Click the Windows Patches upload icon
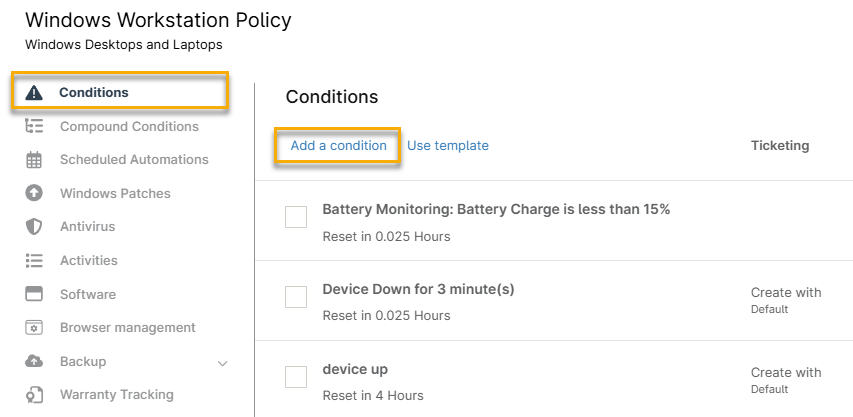 tap(34, 193)
